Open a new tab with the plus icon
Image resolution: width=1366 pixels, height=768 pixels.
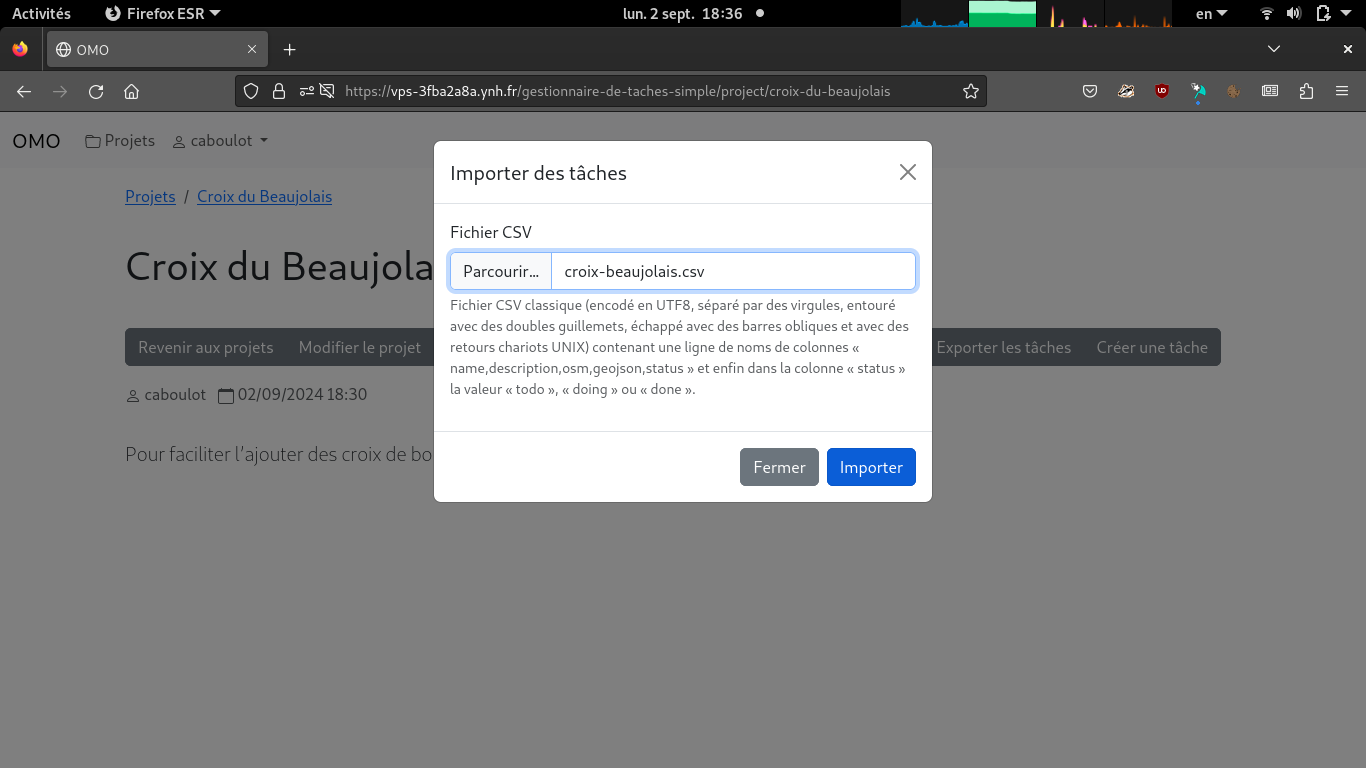[x=289, y=49]
